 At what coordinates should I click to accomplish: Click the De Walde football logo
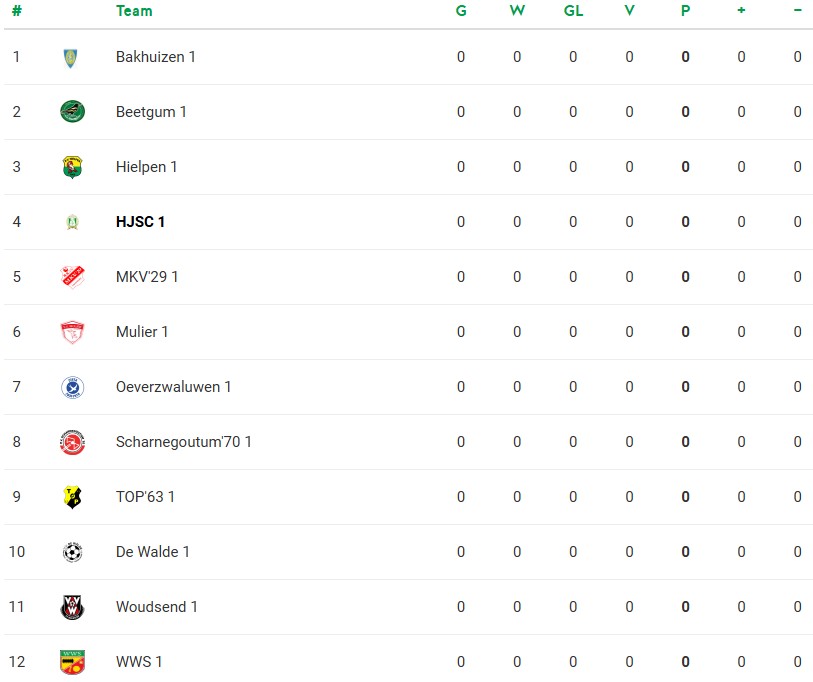click(x=73, y=552)
